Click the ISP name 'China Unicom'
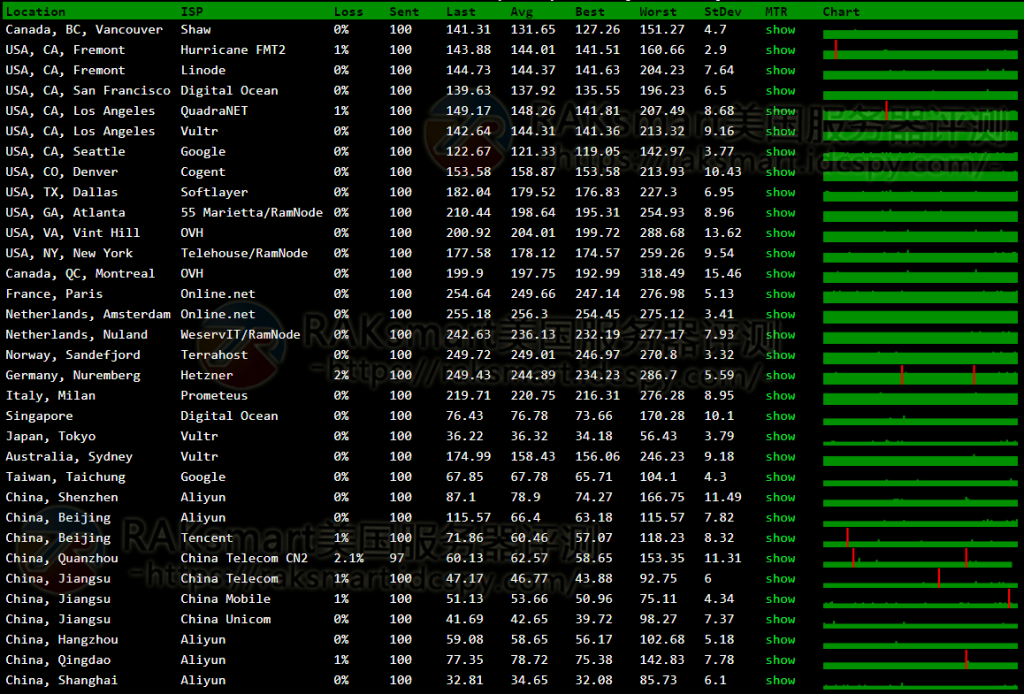 (x=225, y=619)
